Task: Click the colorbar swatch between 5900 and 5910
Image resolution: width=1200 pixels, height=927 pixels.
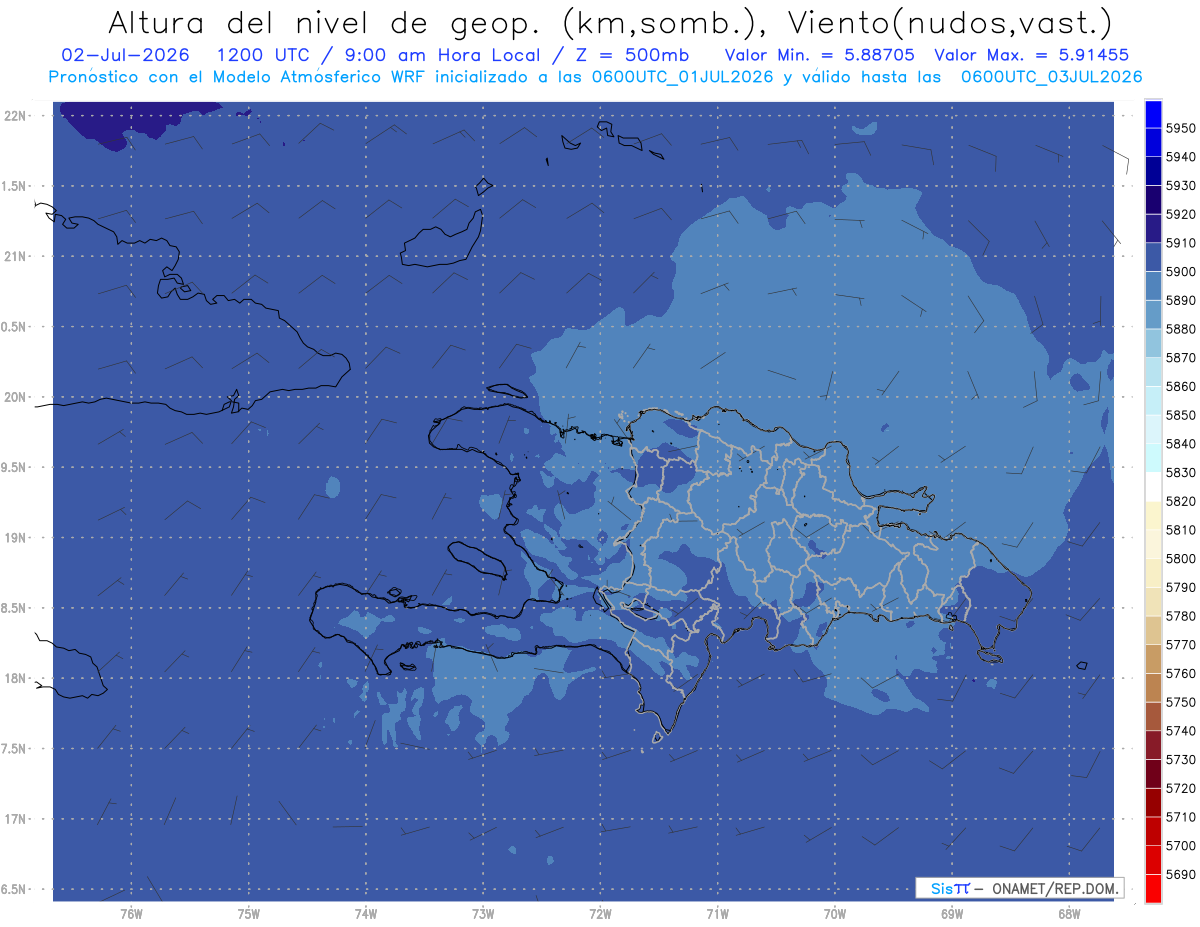Action: (x=1152, y=257)
